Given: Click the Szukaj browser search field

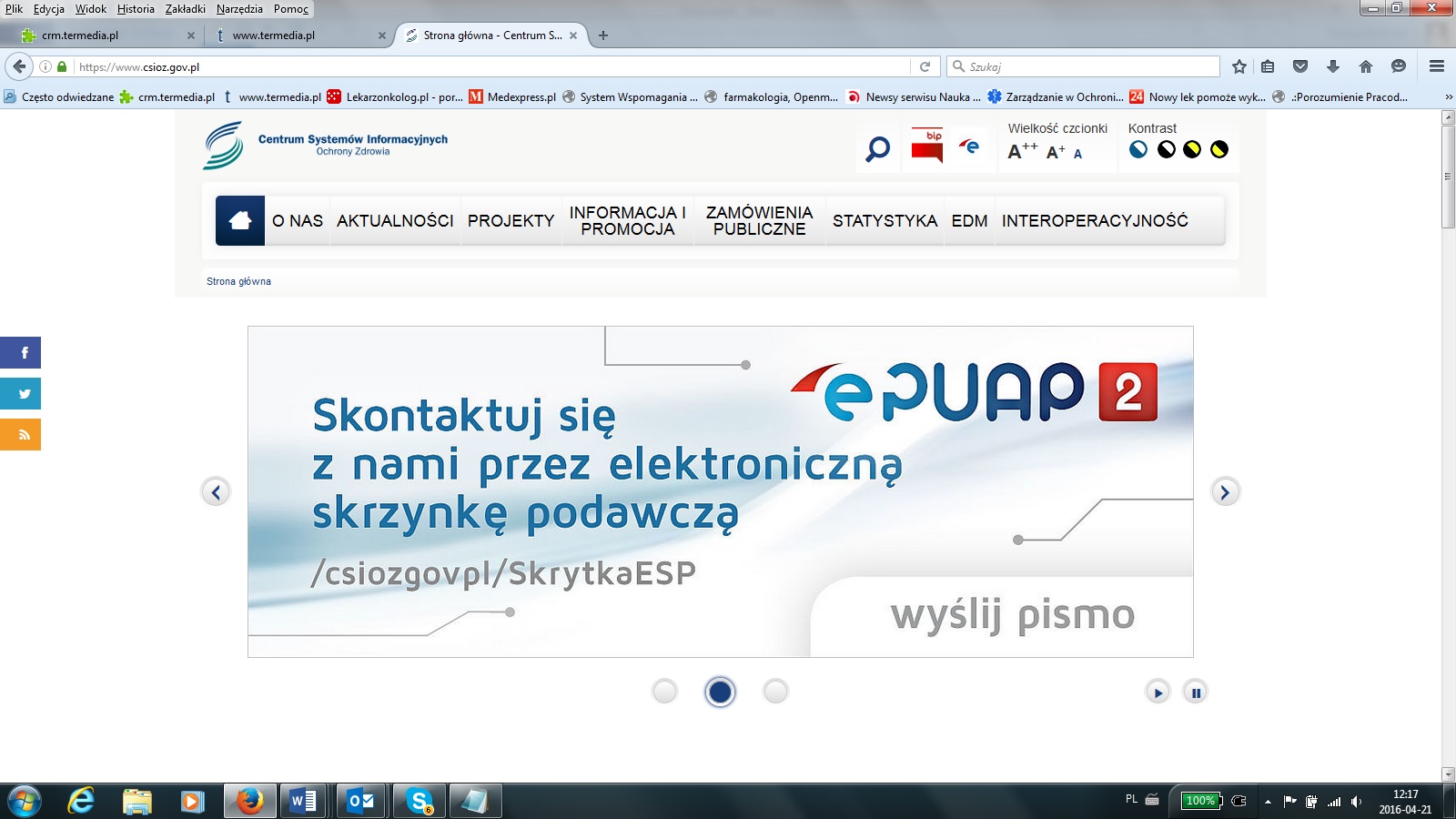Looking at the screenshot, I should [x=1087, y=66].
